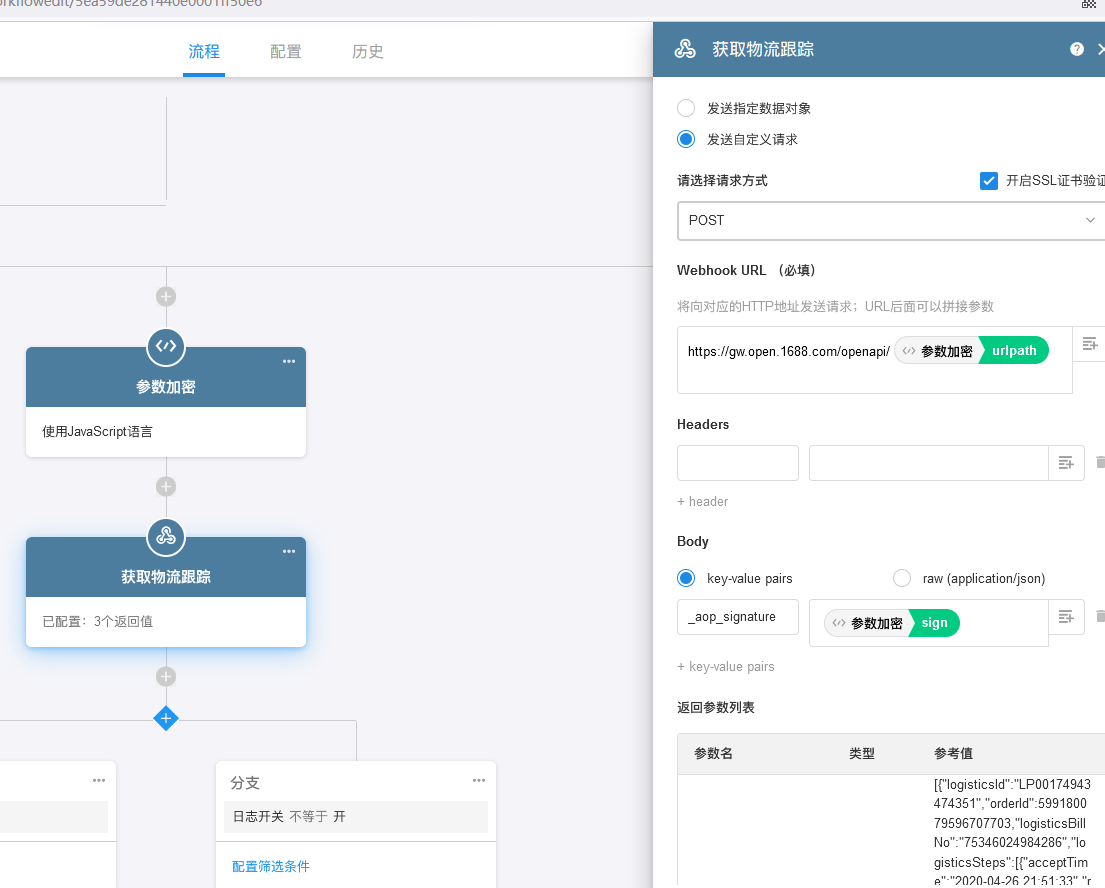1105x888 pixels.
Task: Open options menu on 分支 branch card
Action: click(479, 781)
